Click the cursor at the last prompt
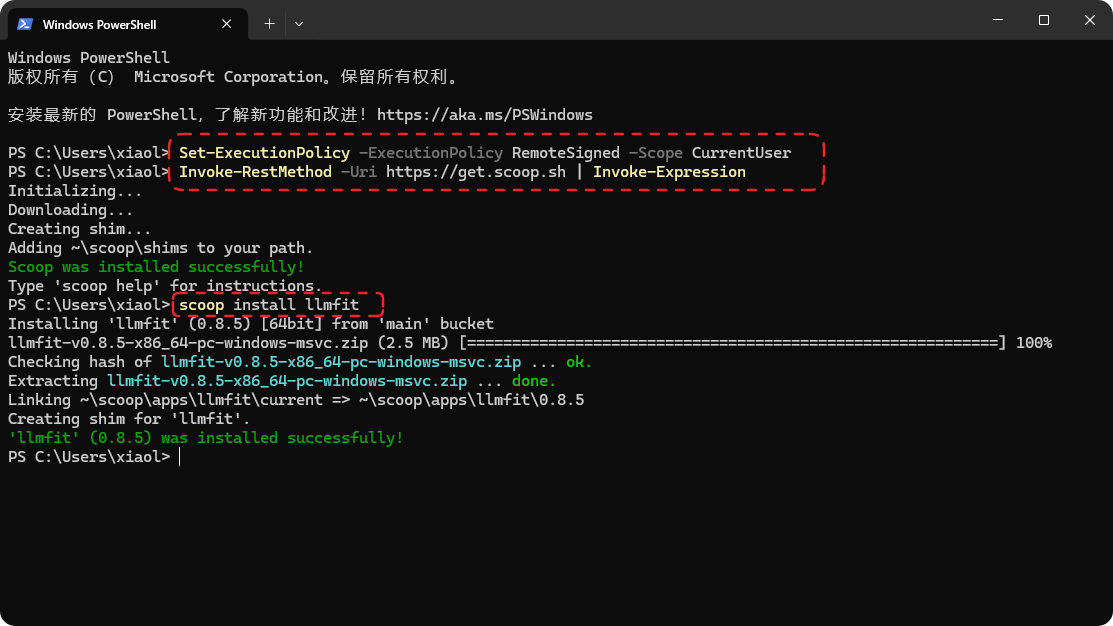Viewport: 1113px width, 626px height. [x=180, y=457]
